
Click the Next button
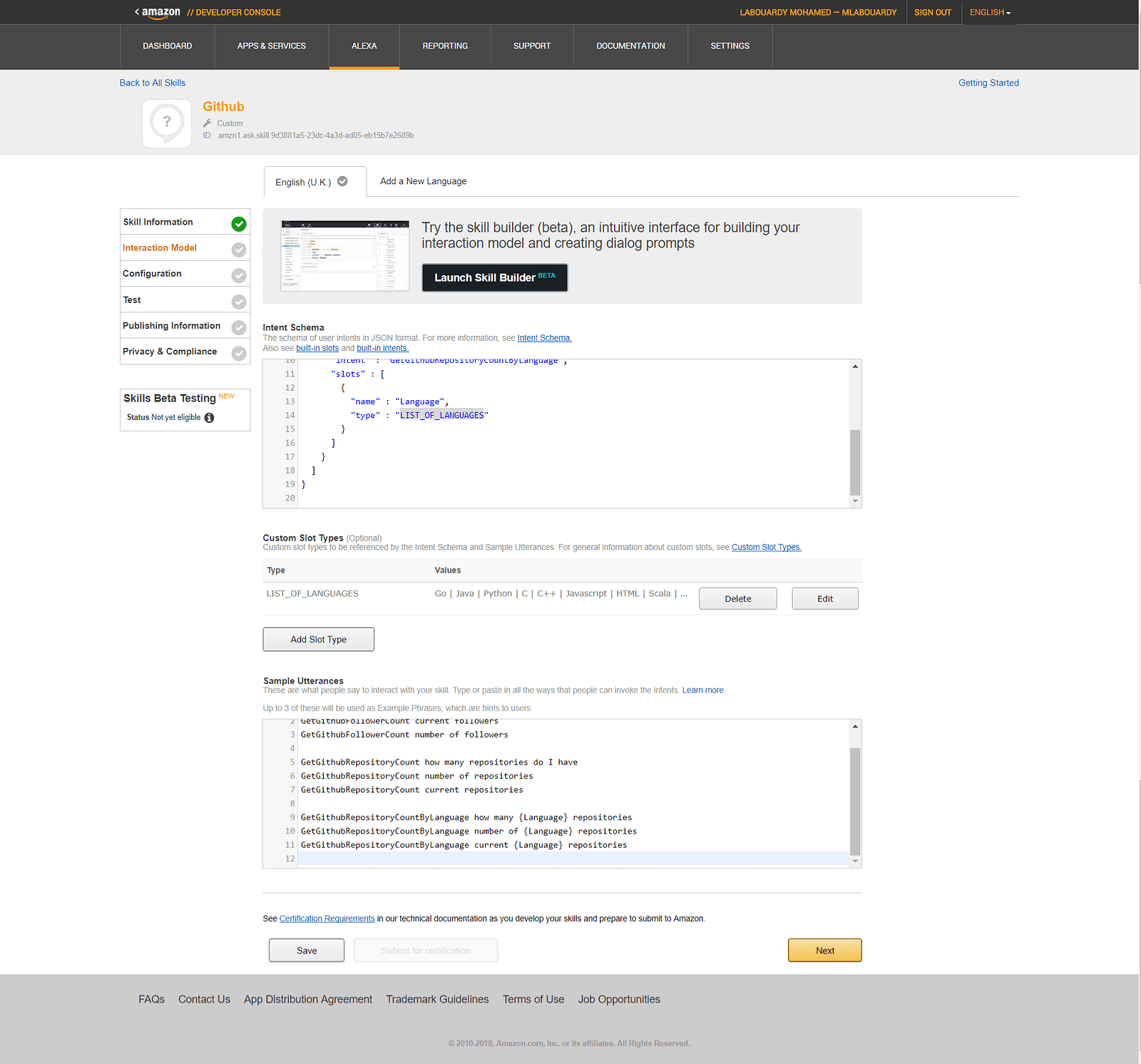[825, 951]
